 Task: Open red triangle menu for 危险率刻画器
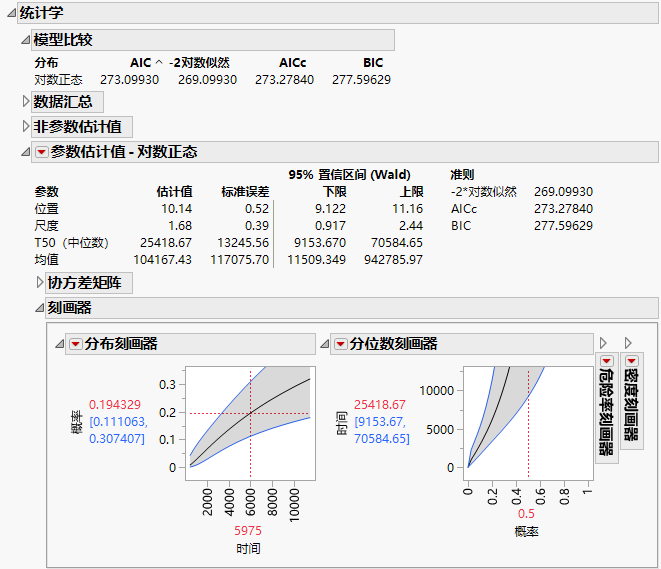(607, 361)
